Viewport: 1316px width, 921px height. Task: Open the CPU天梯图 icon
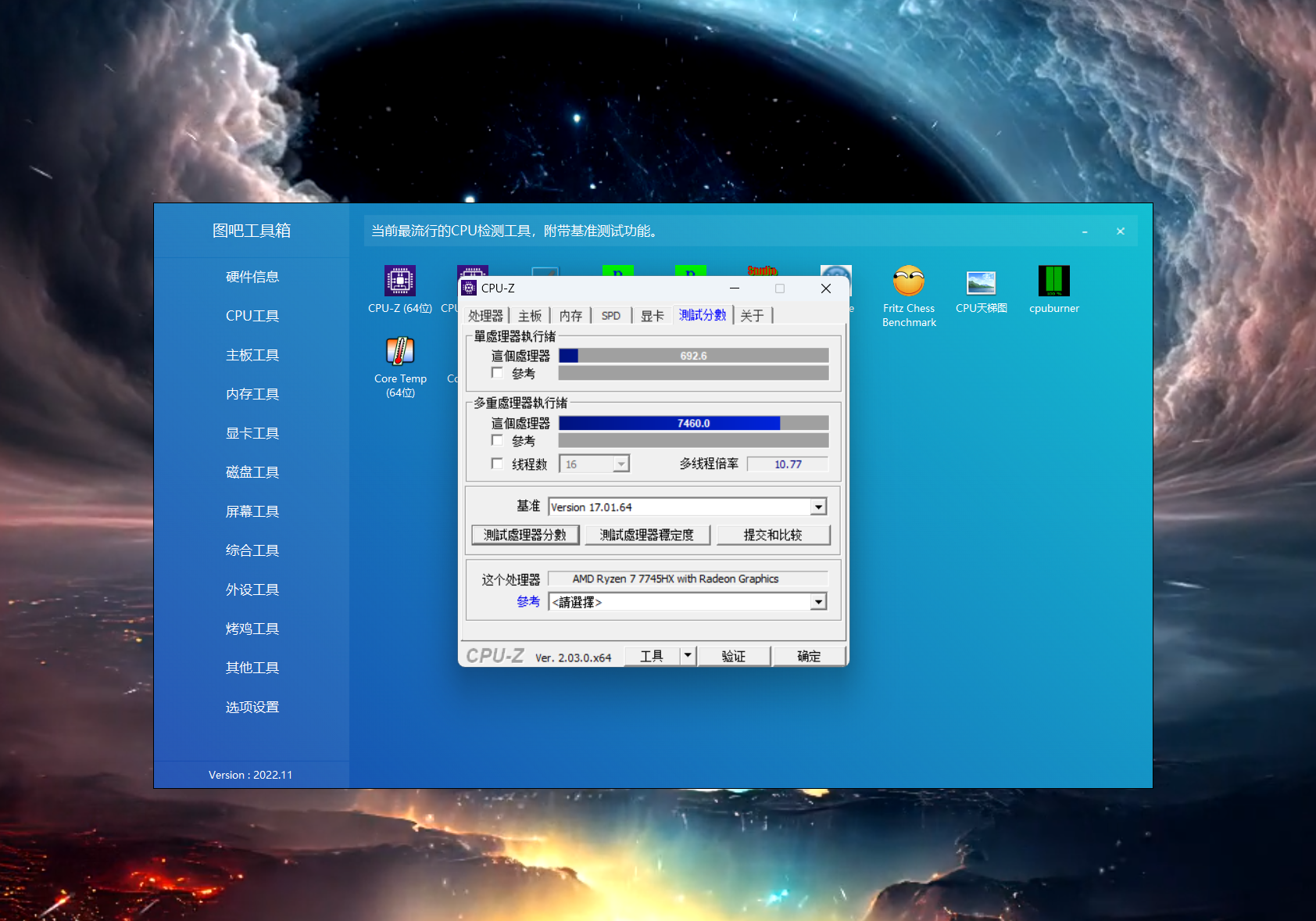[982, 289]
